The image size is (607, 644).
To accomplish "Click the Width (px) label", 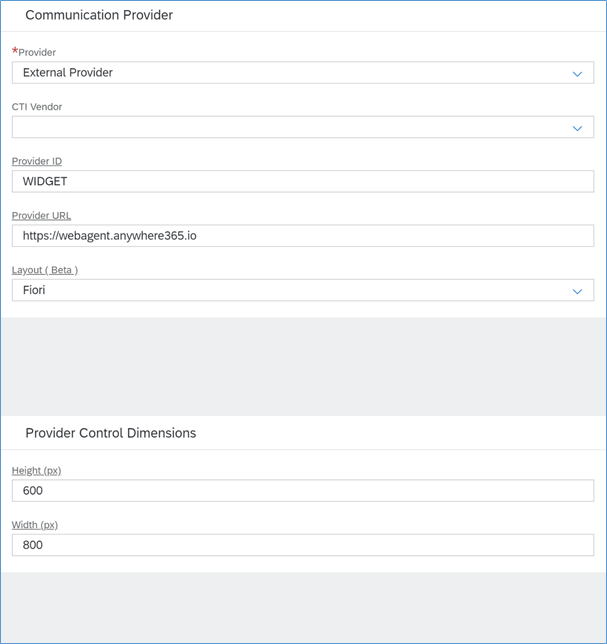I will tap(35, 525).
